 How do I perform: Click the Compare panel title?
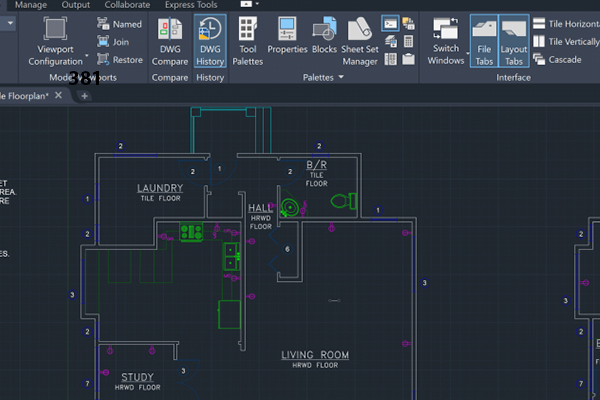(170, 77)
